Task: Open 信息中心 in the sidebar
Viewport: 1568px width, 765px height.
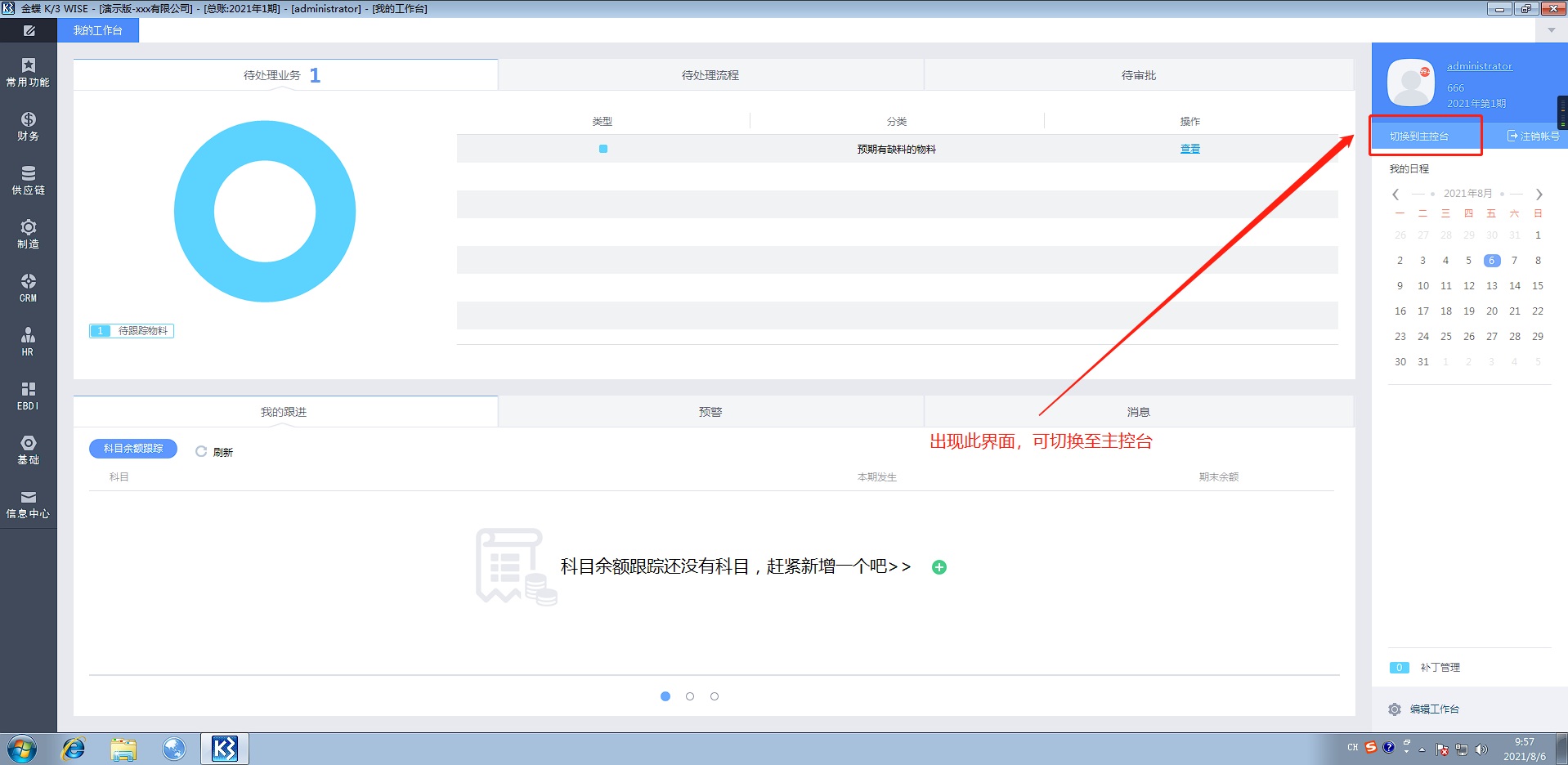Action: 28,504
